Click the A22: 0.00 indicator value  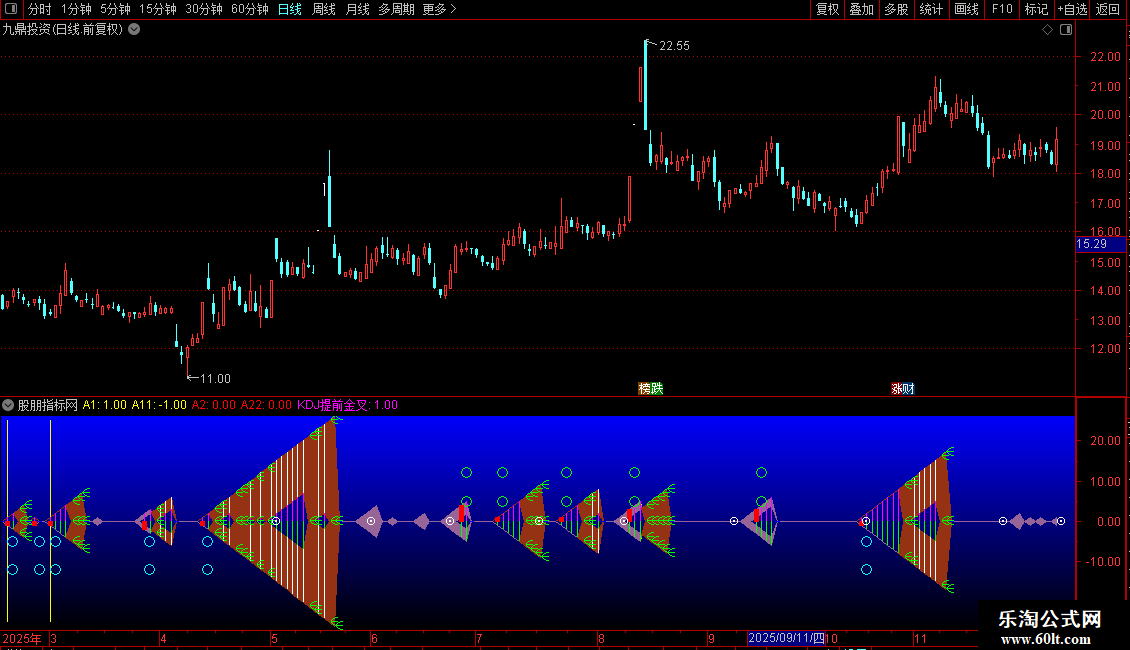[266, 405]
